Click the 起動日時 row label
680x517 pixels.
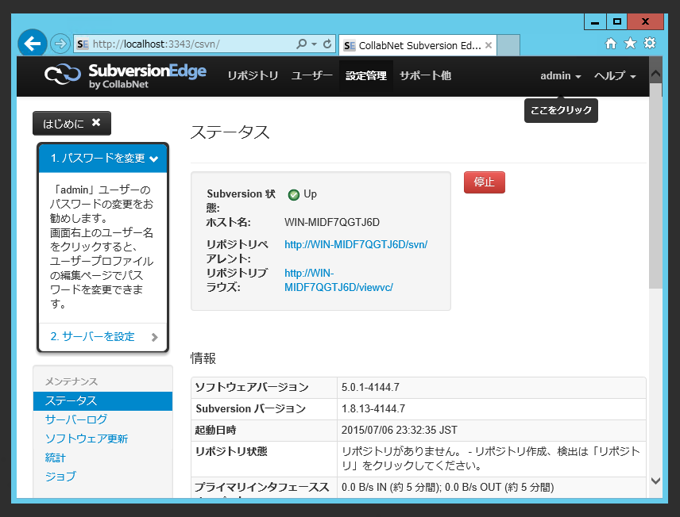point(216,430)
